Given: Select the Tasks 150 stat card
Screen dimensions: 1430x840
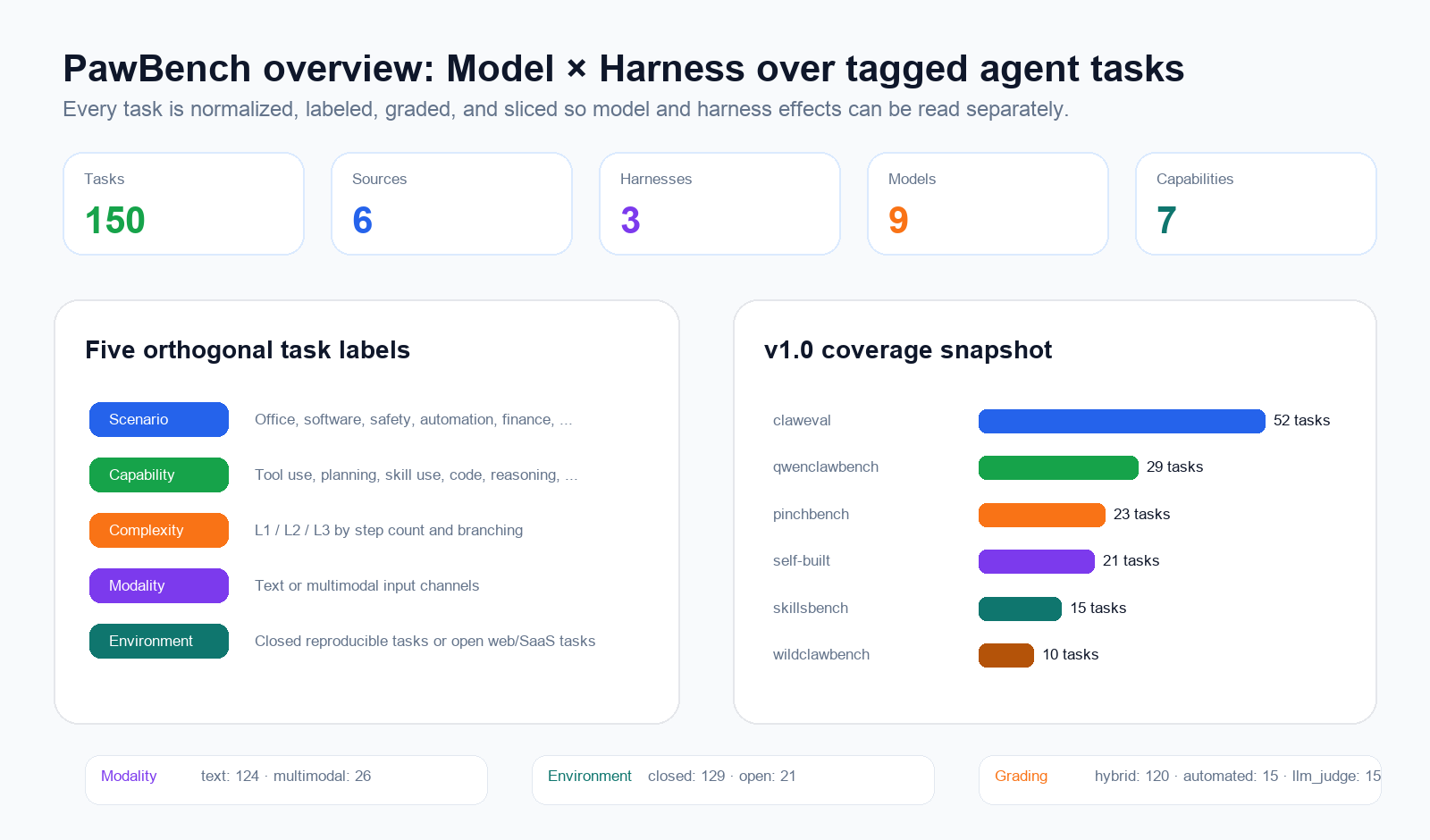Looking at the screenshot, I should (x=184, y=204).
